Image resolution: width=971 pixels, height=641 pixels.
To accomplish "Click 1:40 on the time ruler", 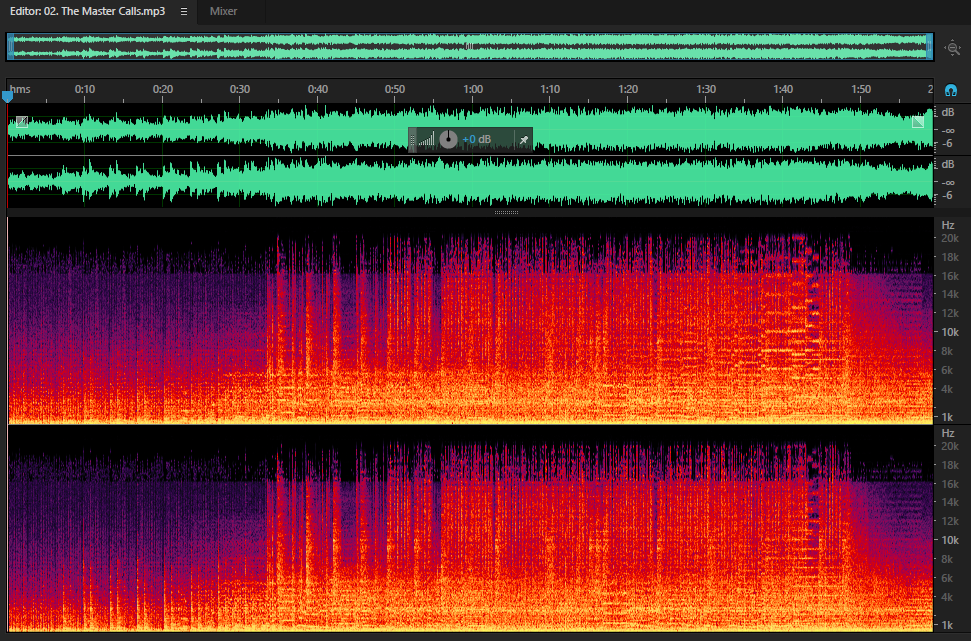I will pos(783,89).
